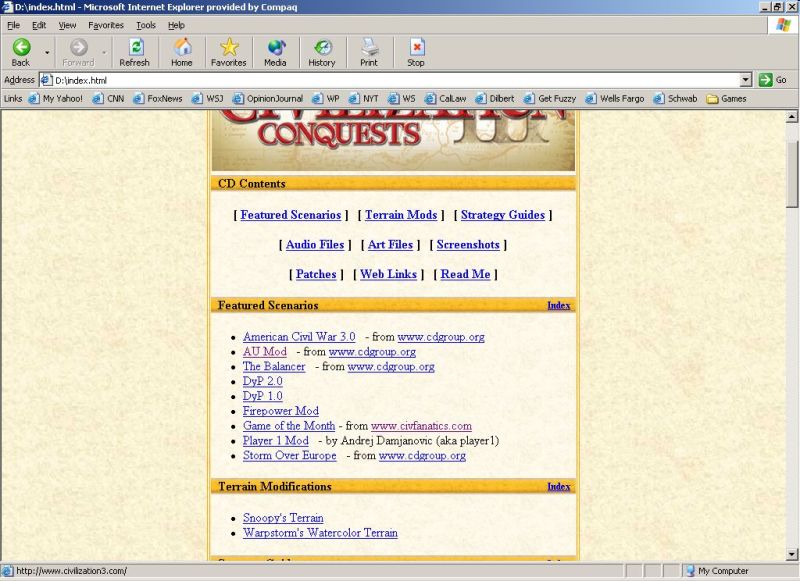Open the Favorites star toolbar icon
This screenshot has width=800, height=581.
228,48
